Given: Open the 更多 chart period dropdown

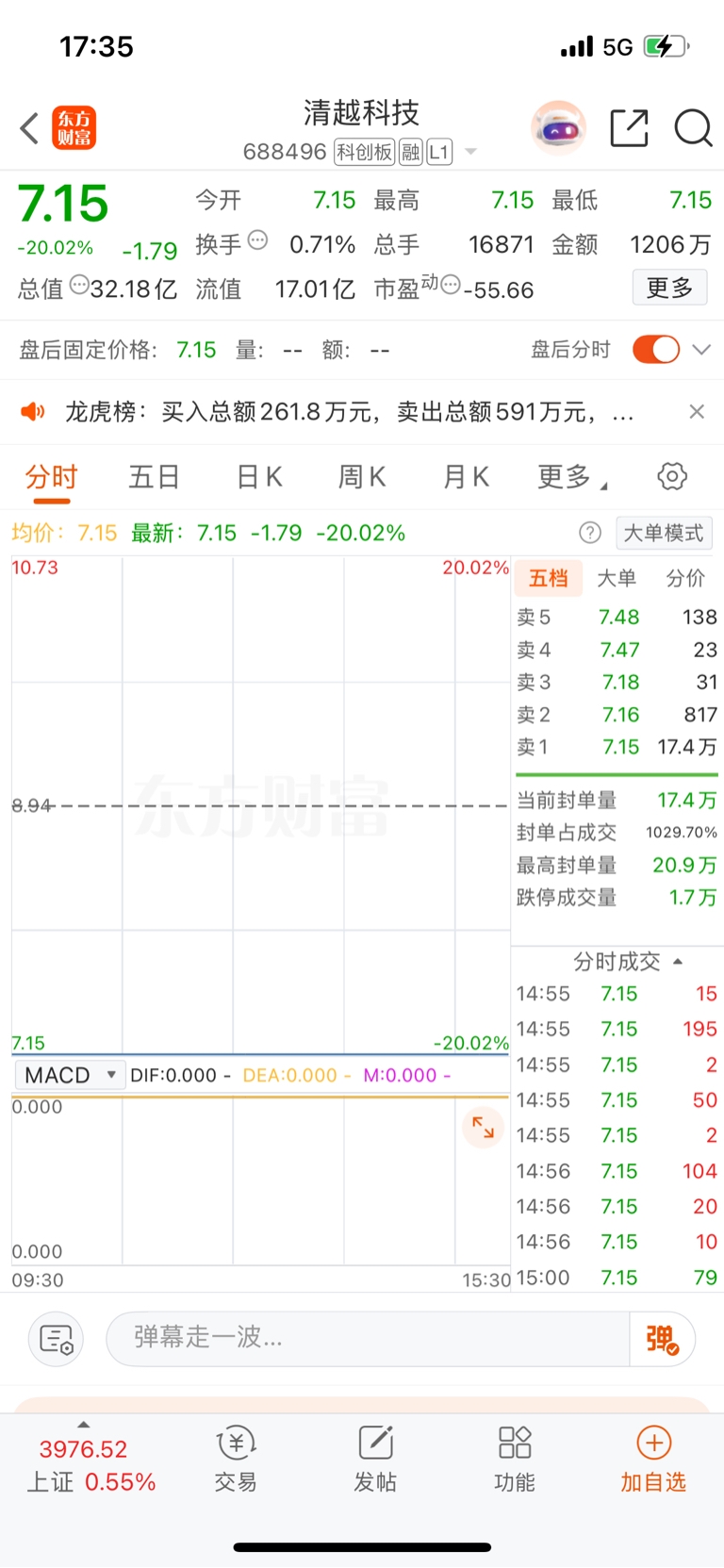Looking at the screenshot, I should pyautogui.click(x=573, y=477).
